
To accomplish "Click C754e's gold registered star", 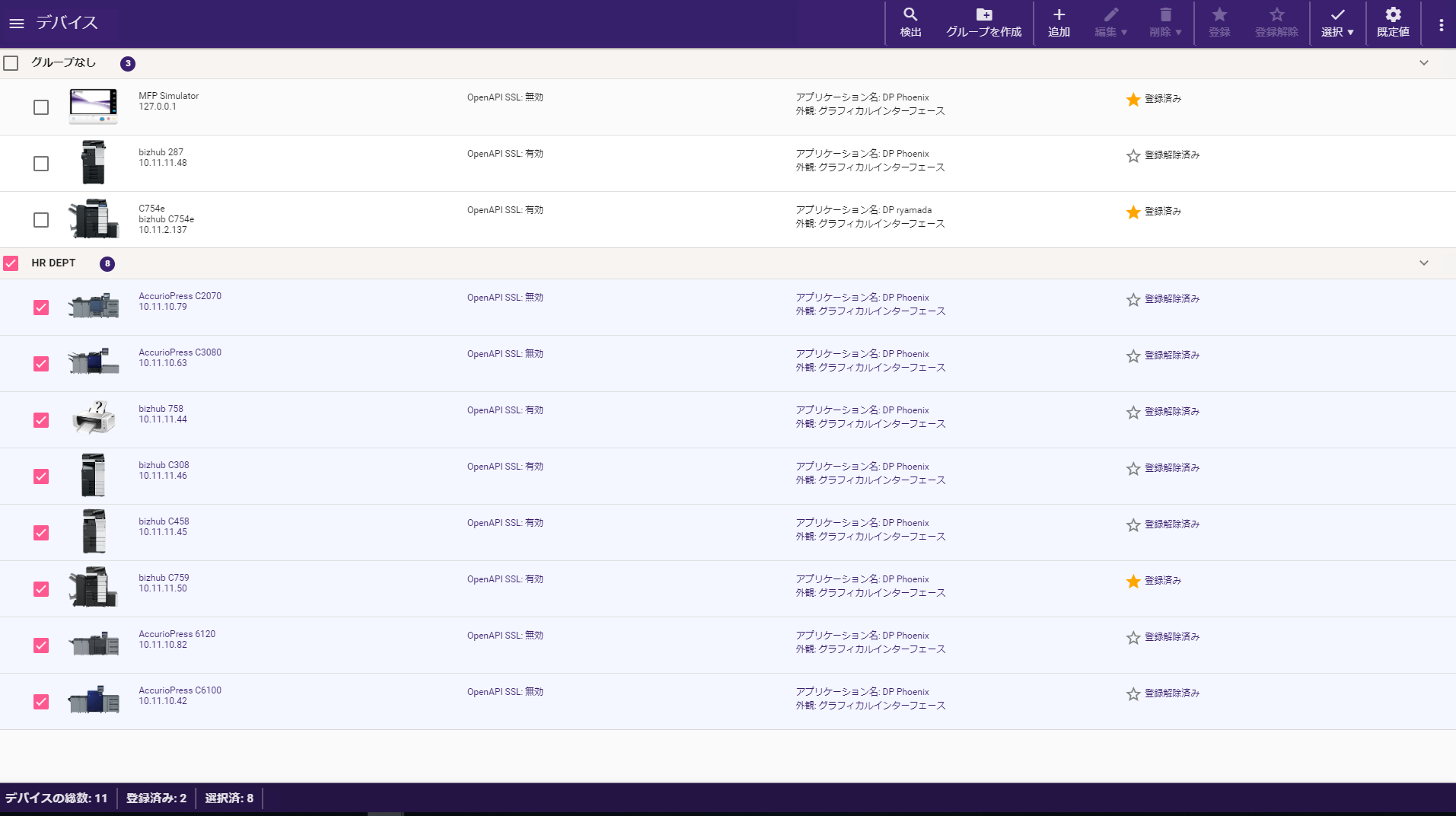I will coord(1133,212).
